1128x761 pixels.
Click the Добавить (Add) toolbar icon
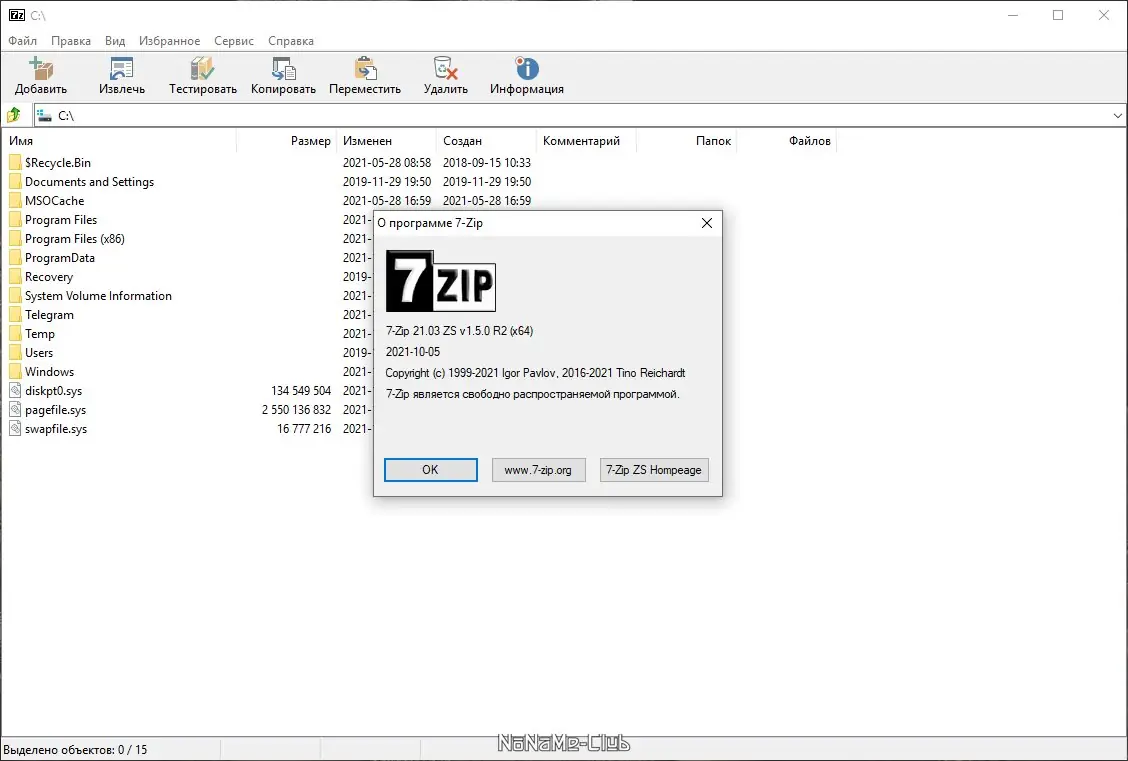coord(41,69)
